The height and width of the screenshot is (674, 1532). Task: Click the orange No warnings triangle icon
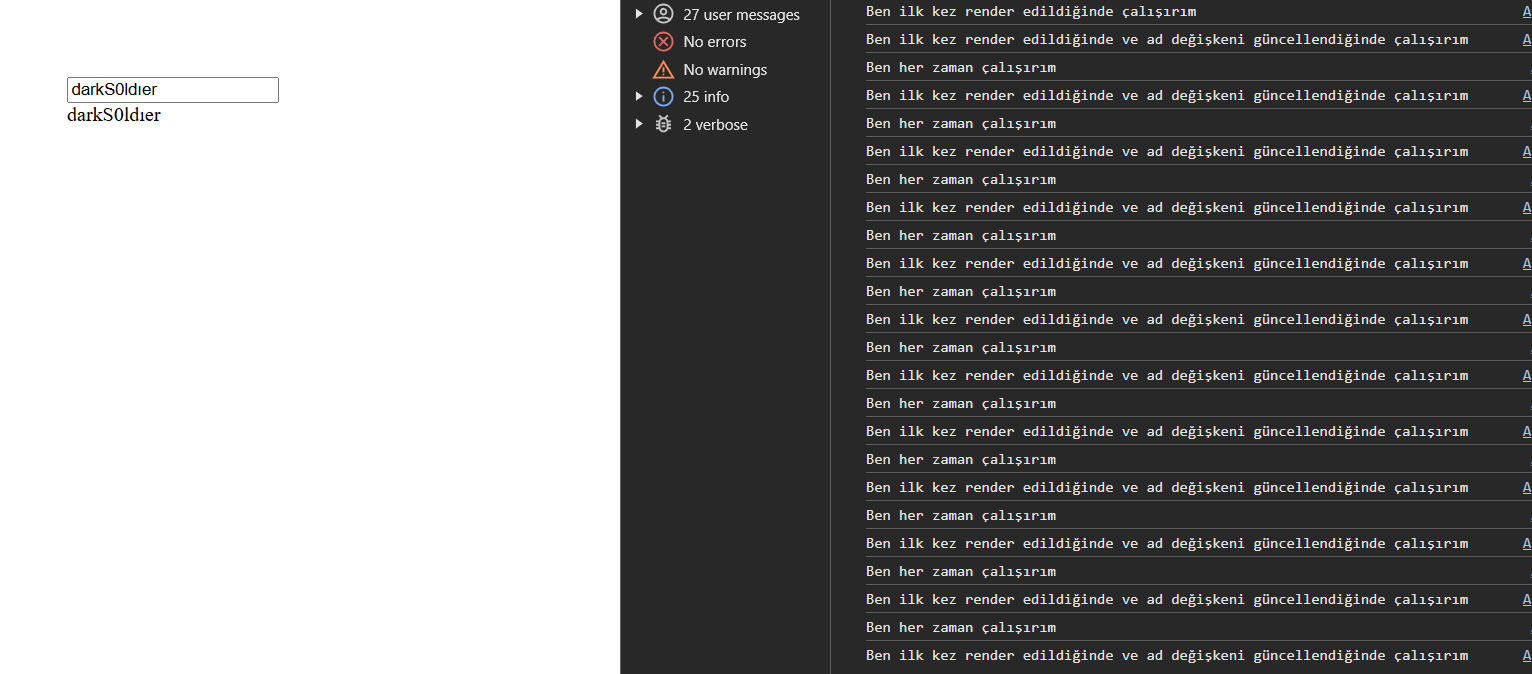point(663,70)
